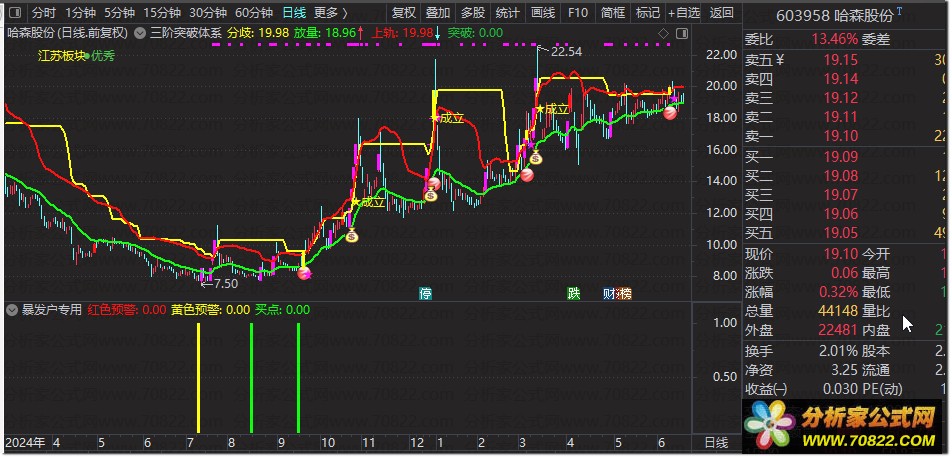The image size is (952, 457).
Task: Select the 60分钟 period tab
Action: click(253, 12)
